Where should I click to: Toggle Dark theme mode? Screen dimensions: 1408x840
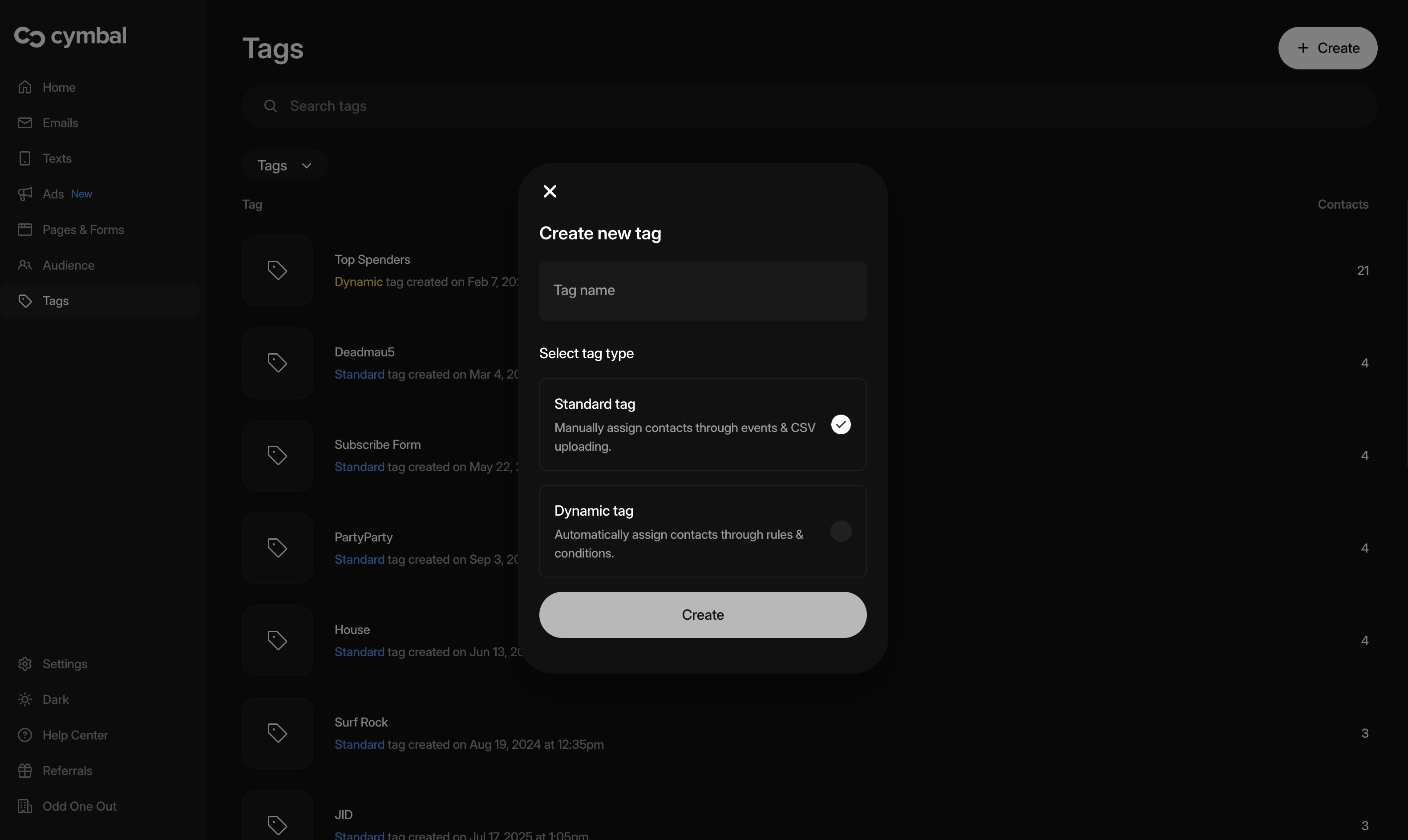coord(56,699)
